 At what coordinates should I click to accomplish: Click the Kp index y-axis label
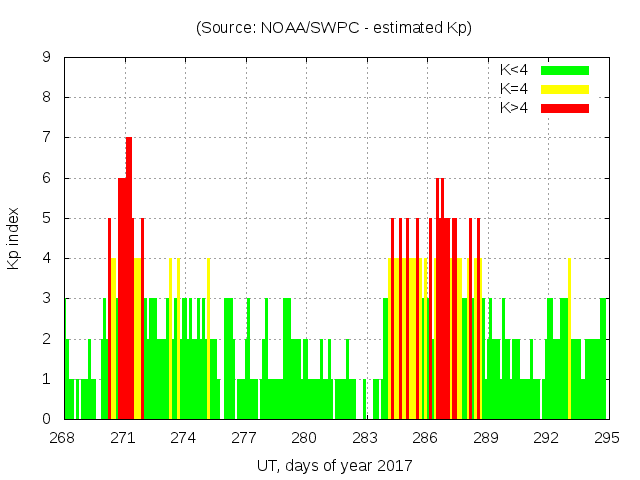14,238
